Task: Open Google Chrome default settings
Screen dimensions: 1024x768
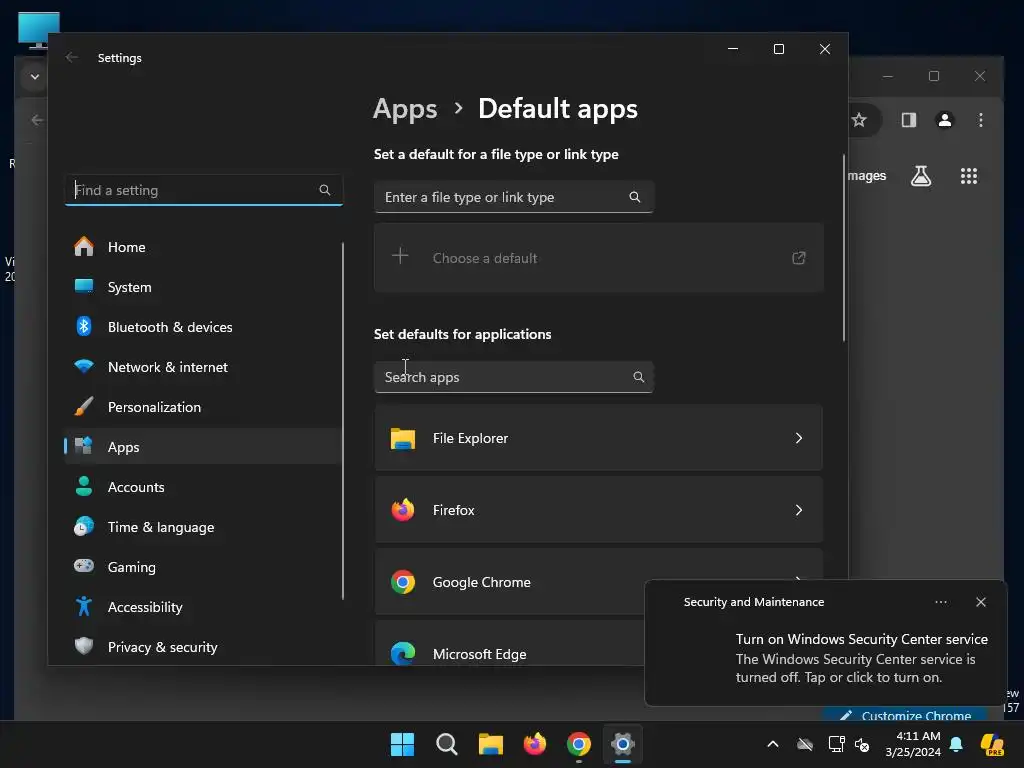Action: (x=509, y=582)
